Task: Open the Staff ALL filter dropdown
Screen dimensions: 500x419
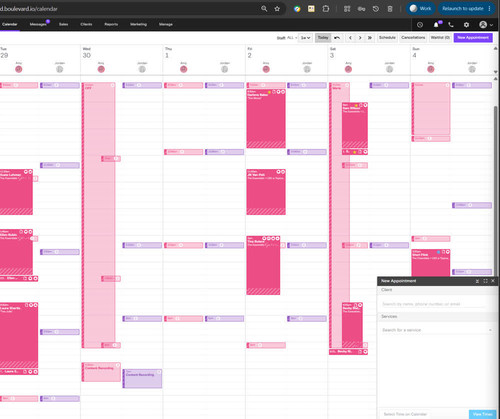Action: click(287, 38)
